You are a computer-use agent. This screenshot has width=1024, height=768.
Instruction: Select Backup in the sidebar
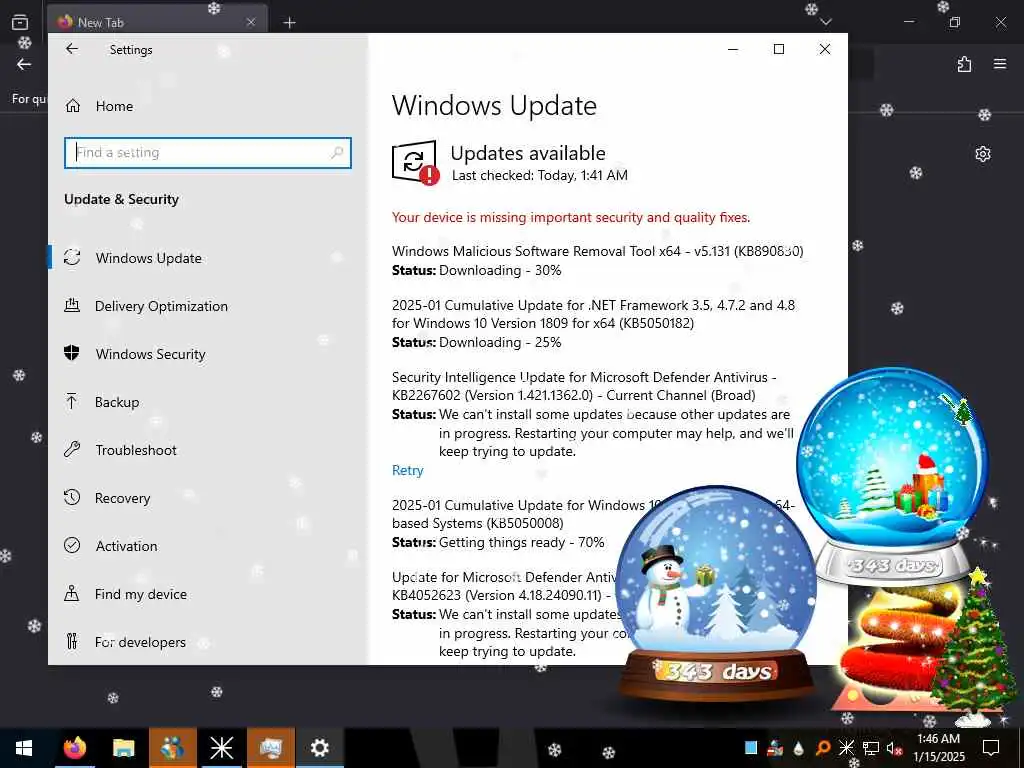[117, 402]
